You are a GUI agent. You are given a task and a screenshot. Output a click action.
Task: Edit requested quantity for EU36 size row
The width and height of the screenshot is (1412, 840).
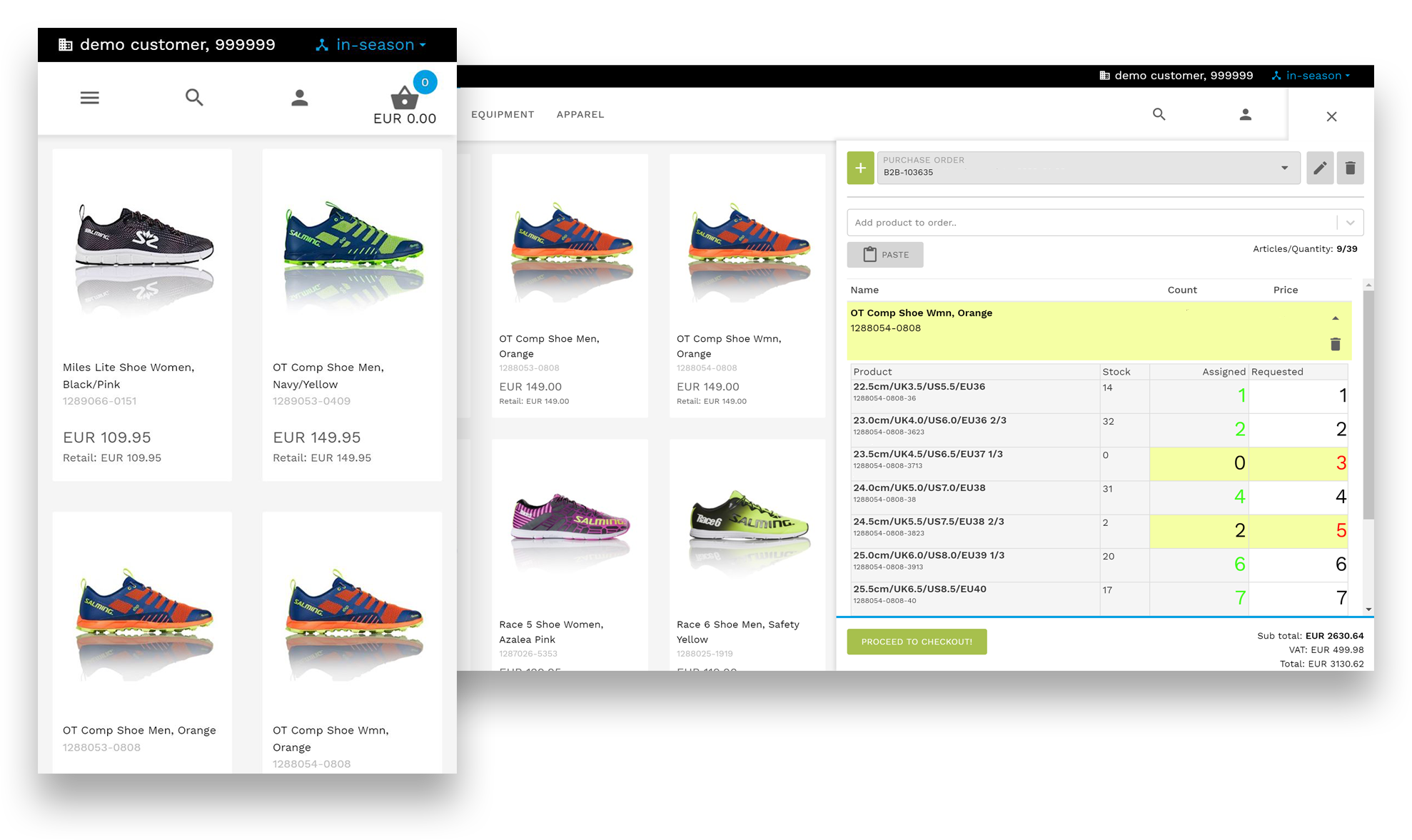pos(1298,395)
